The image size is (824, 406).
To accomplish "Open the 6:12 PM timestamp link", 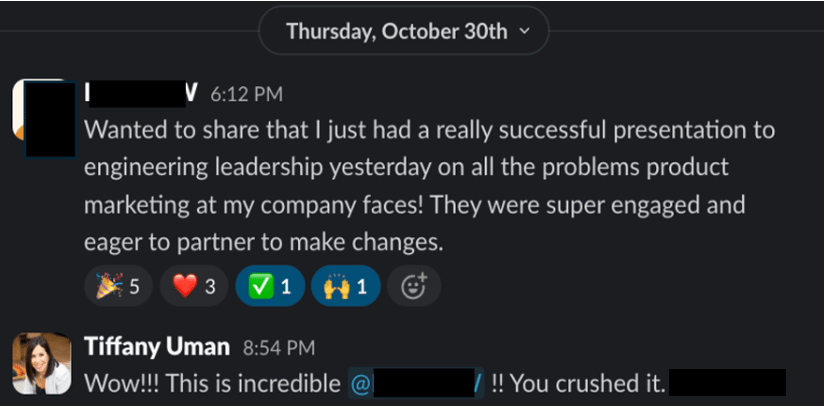I will click(246, 95).
